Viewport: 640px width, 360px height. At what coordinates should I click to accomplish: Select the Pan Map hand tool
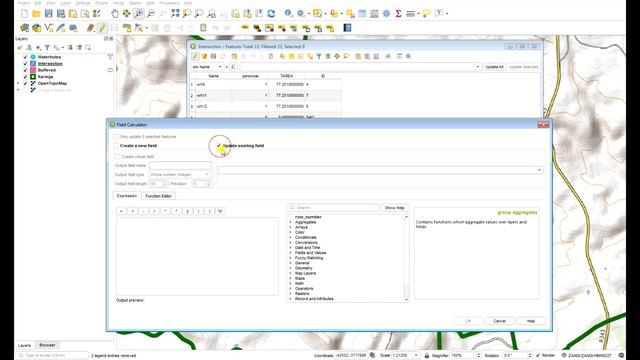115,13
